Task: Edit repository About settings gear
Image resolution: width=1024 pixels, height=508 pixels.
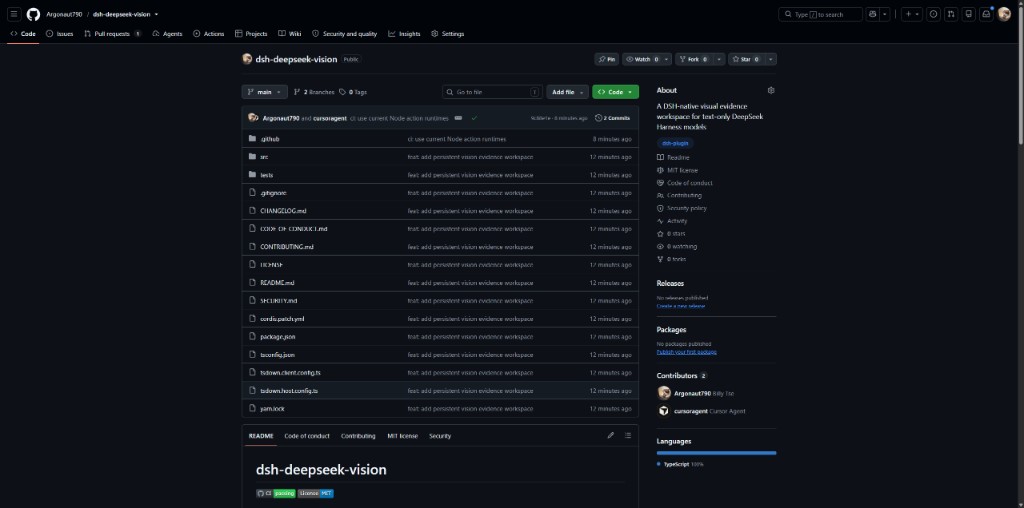Action: coord(771,91)
